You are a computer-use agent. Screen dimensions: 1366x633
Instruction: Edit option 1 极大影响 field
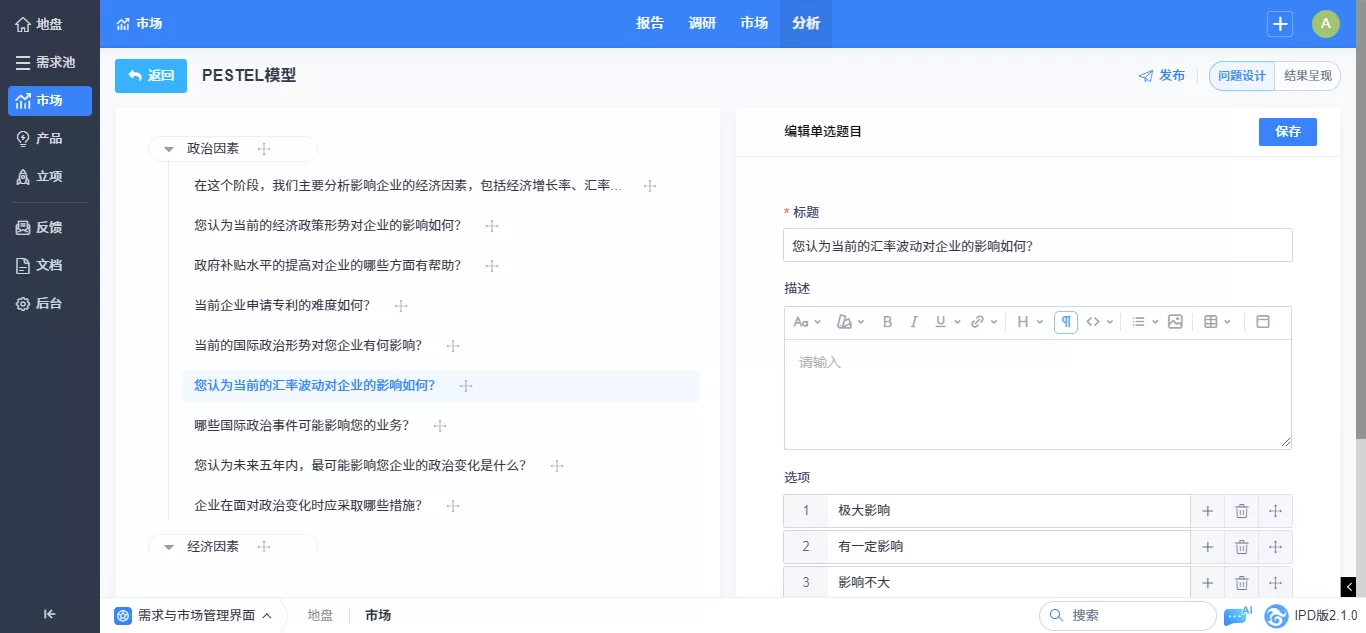coord(1009,511)
